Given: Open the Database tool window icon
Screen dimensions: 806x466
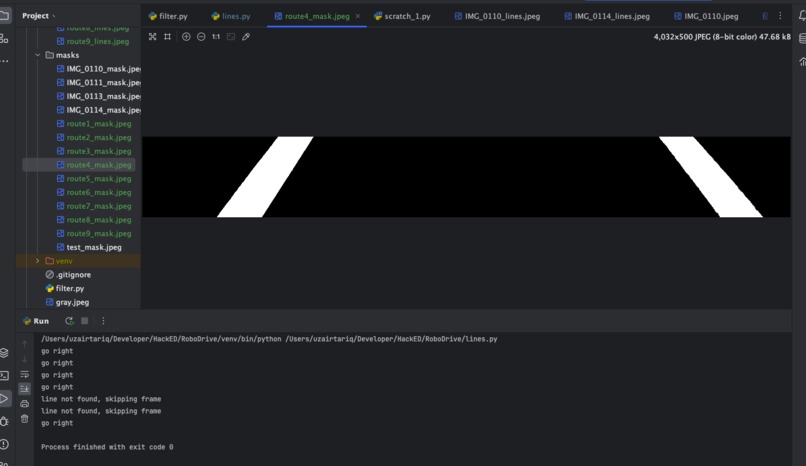Looking at the screenshot, I should click(802, 39).
